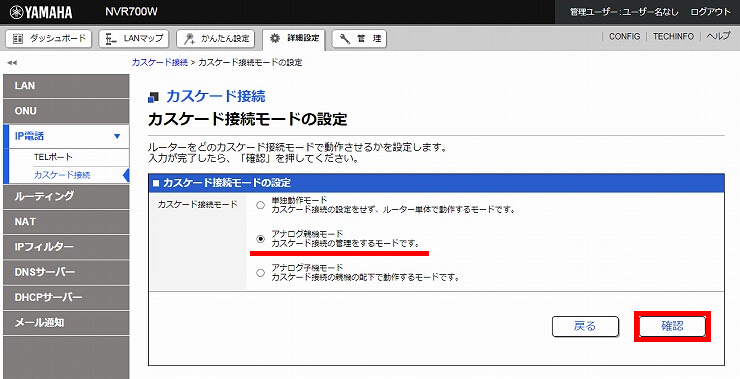
Task: Click the 戻る button
Action: pyautogui.click(x=585, y=326)
